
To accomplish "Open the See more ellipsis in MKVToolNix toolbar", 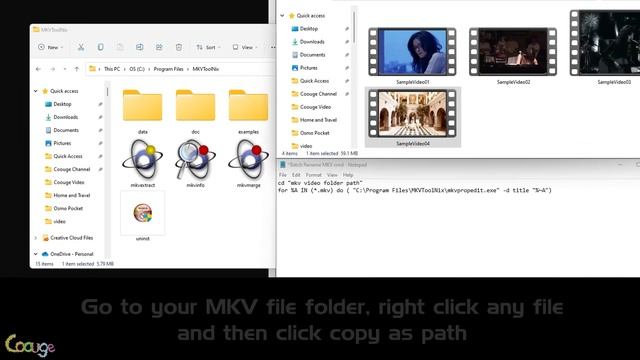I will tap(273, 47).
